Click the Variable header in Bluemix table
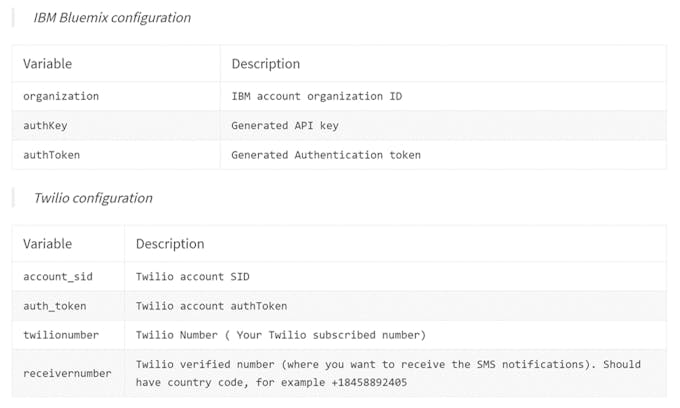 48,64
